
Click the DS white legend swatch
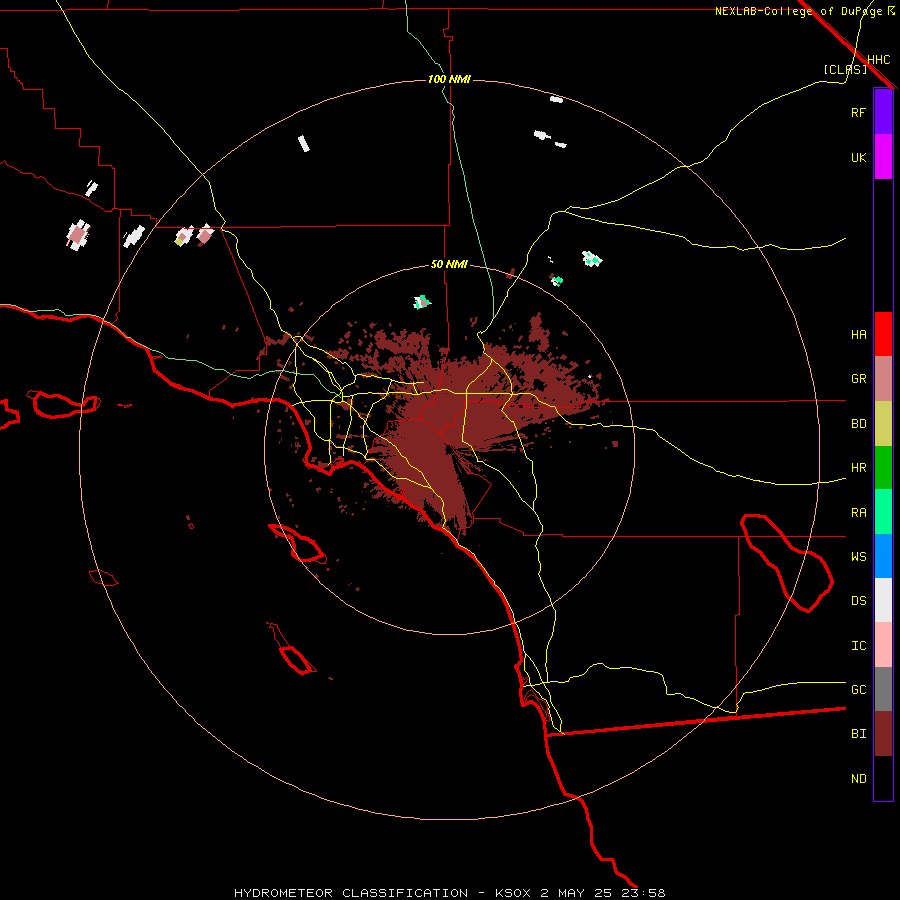click(883, 600)
